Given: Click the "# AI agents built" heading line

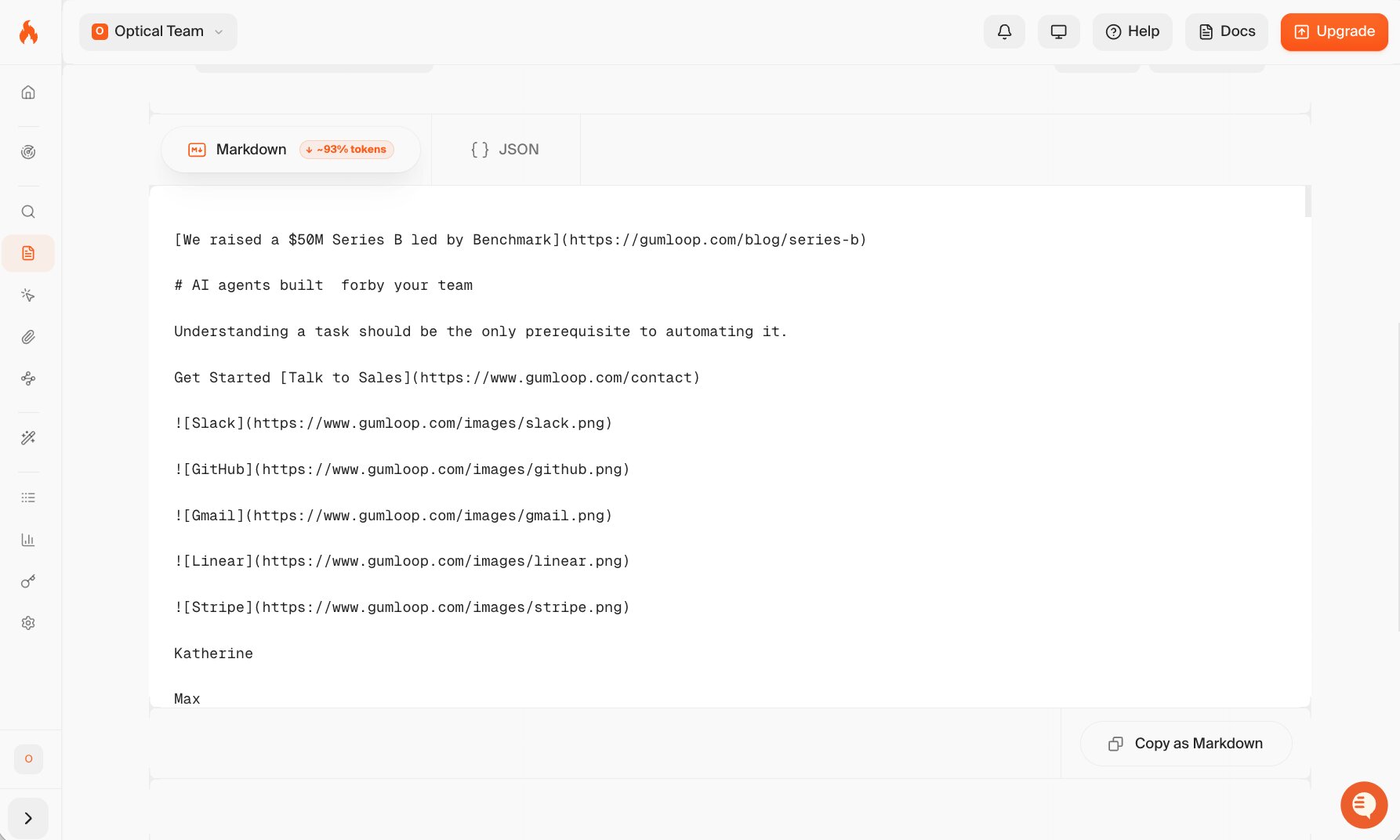Looking at the screenshot, I should coord(324,285).
